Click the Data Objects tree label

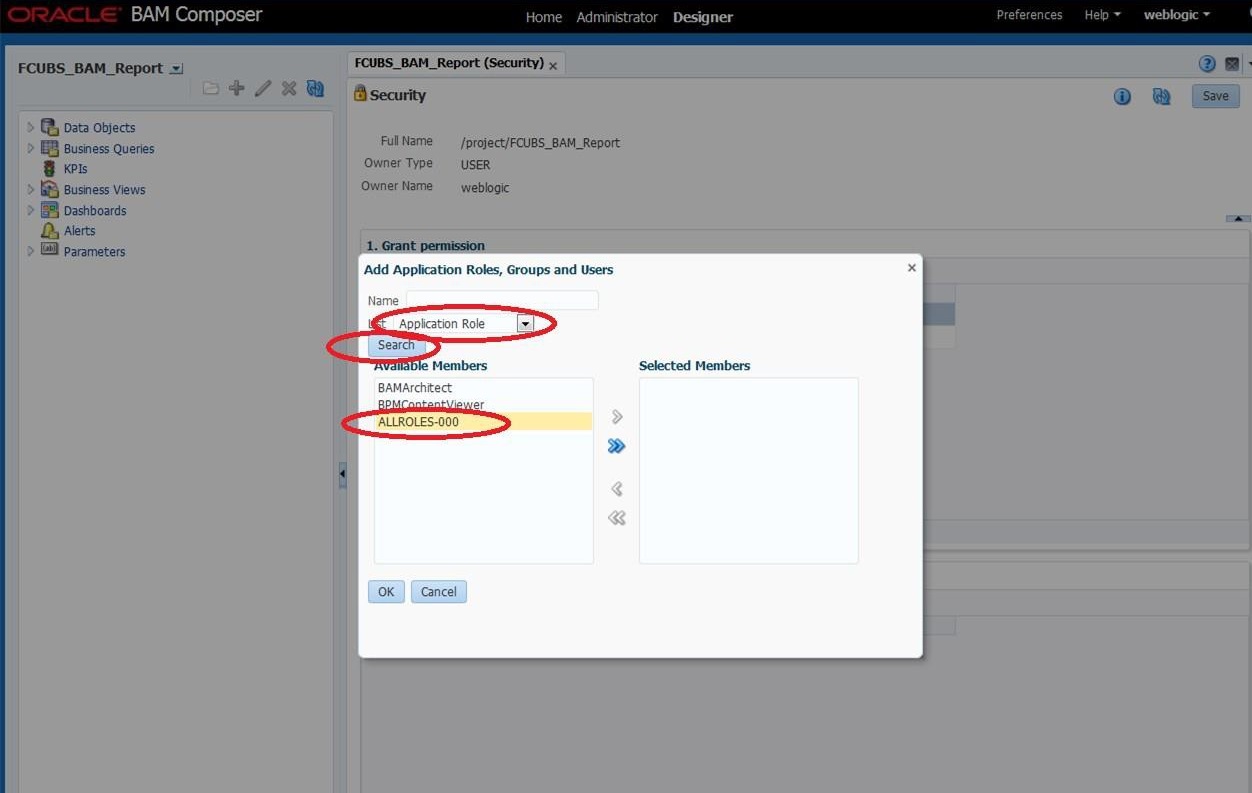[x=99, y=128]
